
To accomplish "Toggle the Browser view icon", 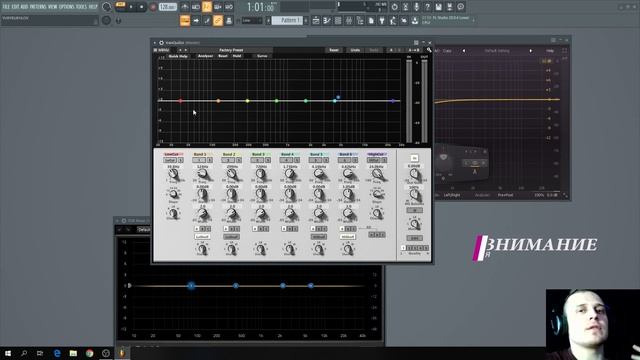I will [360, 20].
